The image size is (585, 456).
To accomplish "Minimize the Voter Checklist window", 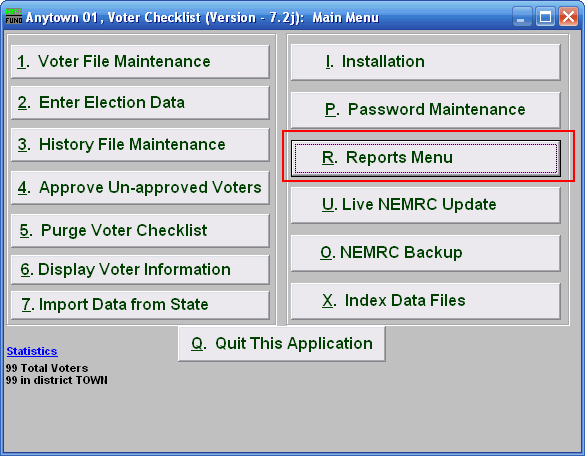I will [x=522, y=17].
